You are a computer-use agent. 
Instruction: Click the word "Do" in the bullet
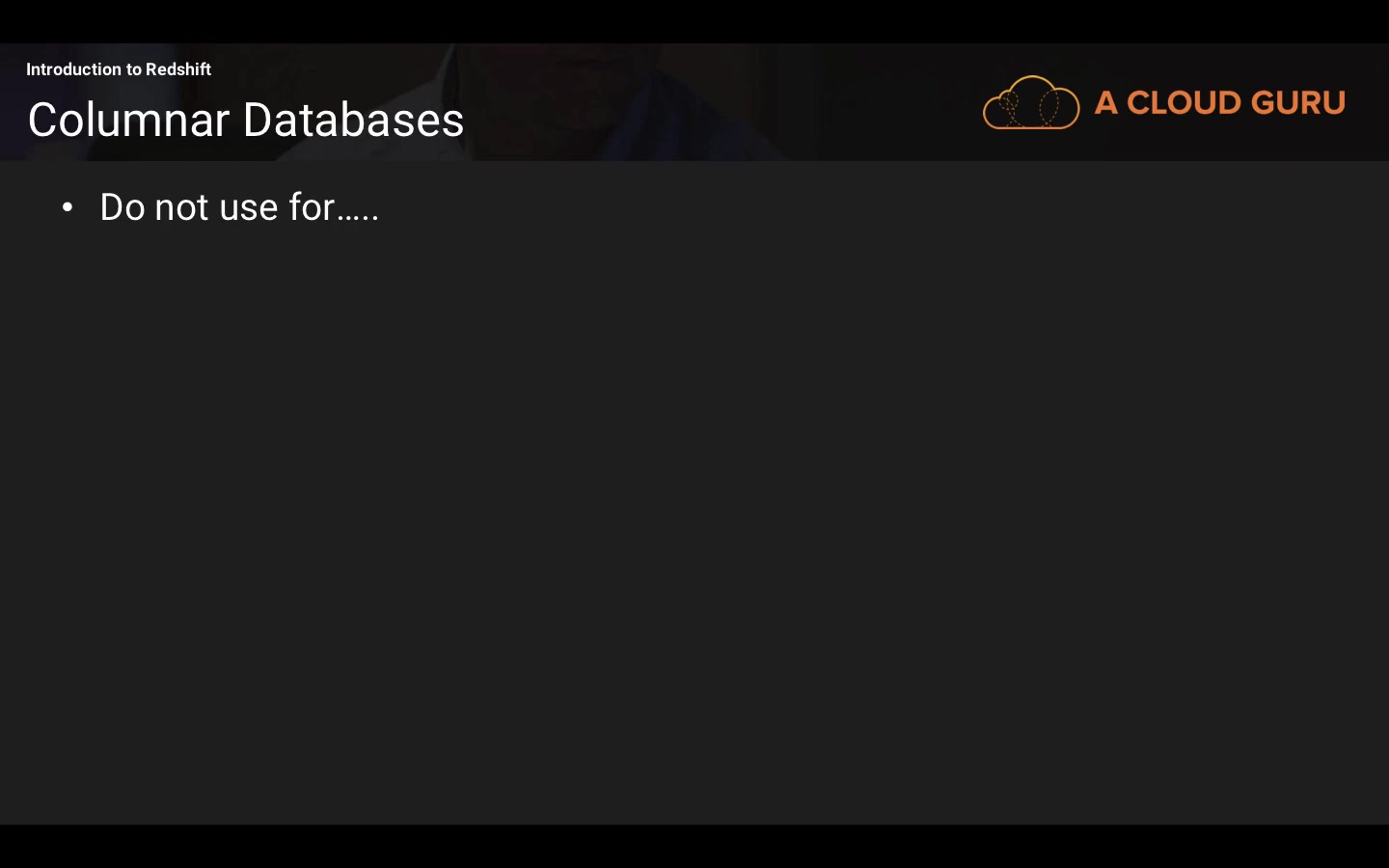coord(123,207)
